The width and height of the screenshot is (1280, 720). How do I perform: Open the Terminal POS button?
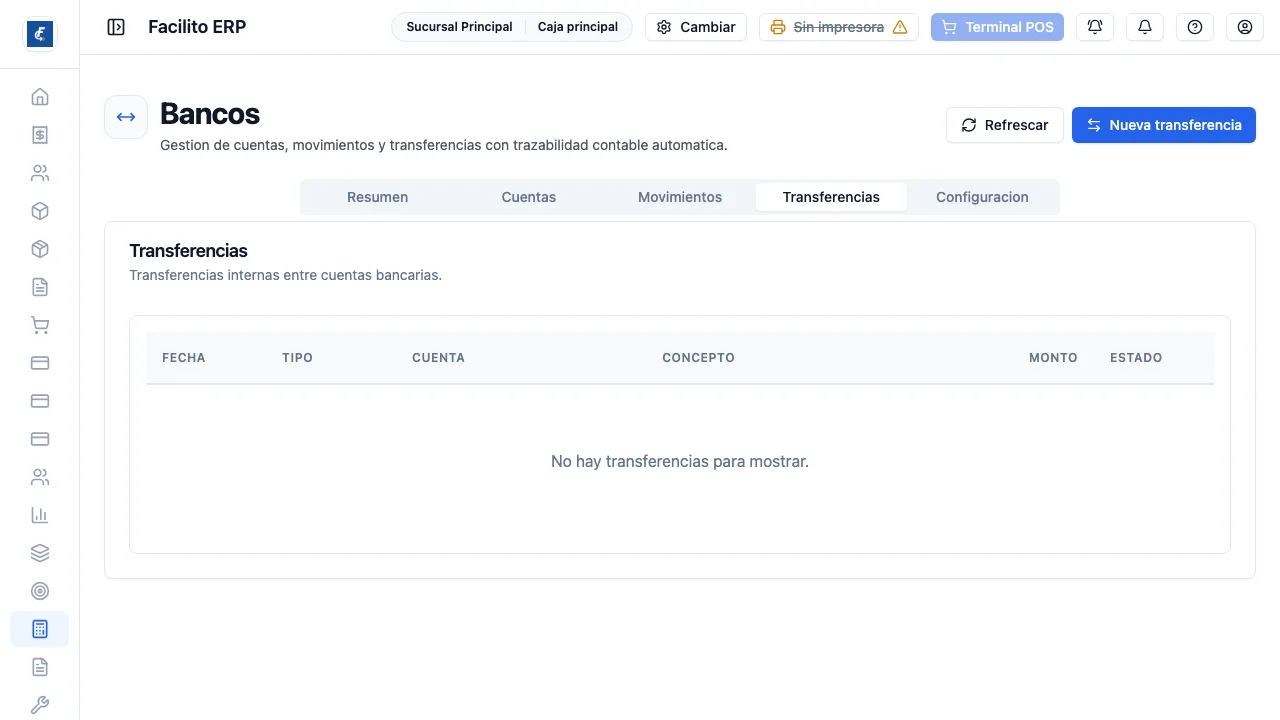point(997,27)
